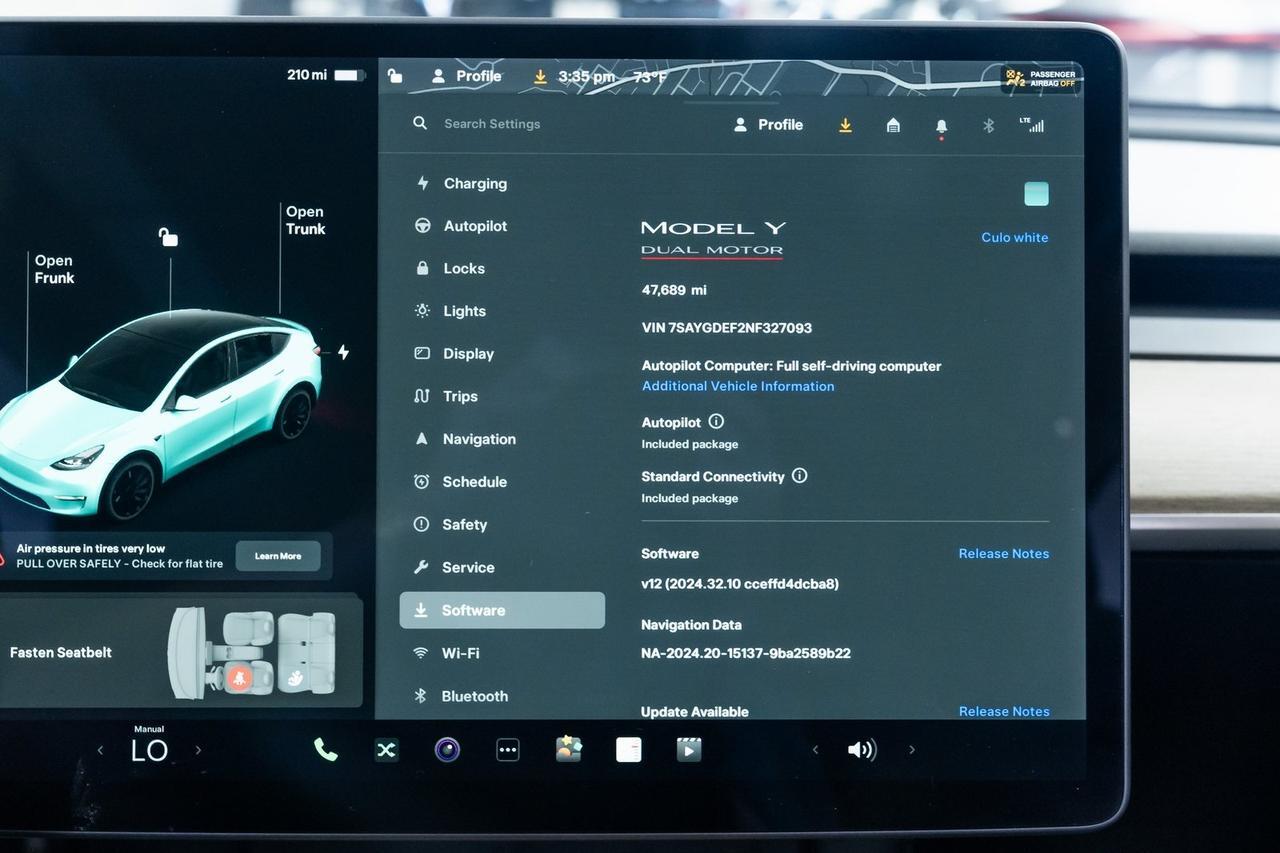Open the dashcam camera app icon
1280x853 pixels.
pos(447,750)
